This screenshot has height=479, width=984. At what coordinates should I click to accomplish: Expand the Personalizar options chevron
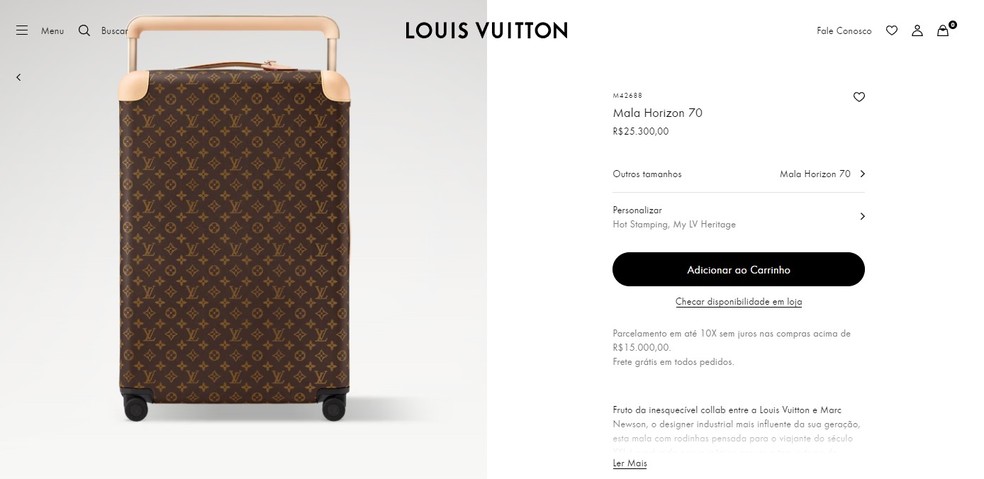click(862, 216)
